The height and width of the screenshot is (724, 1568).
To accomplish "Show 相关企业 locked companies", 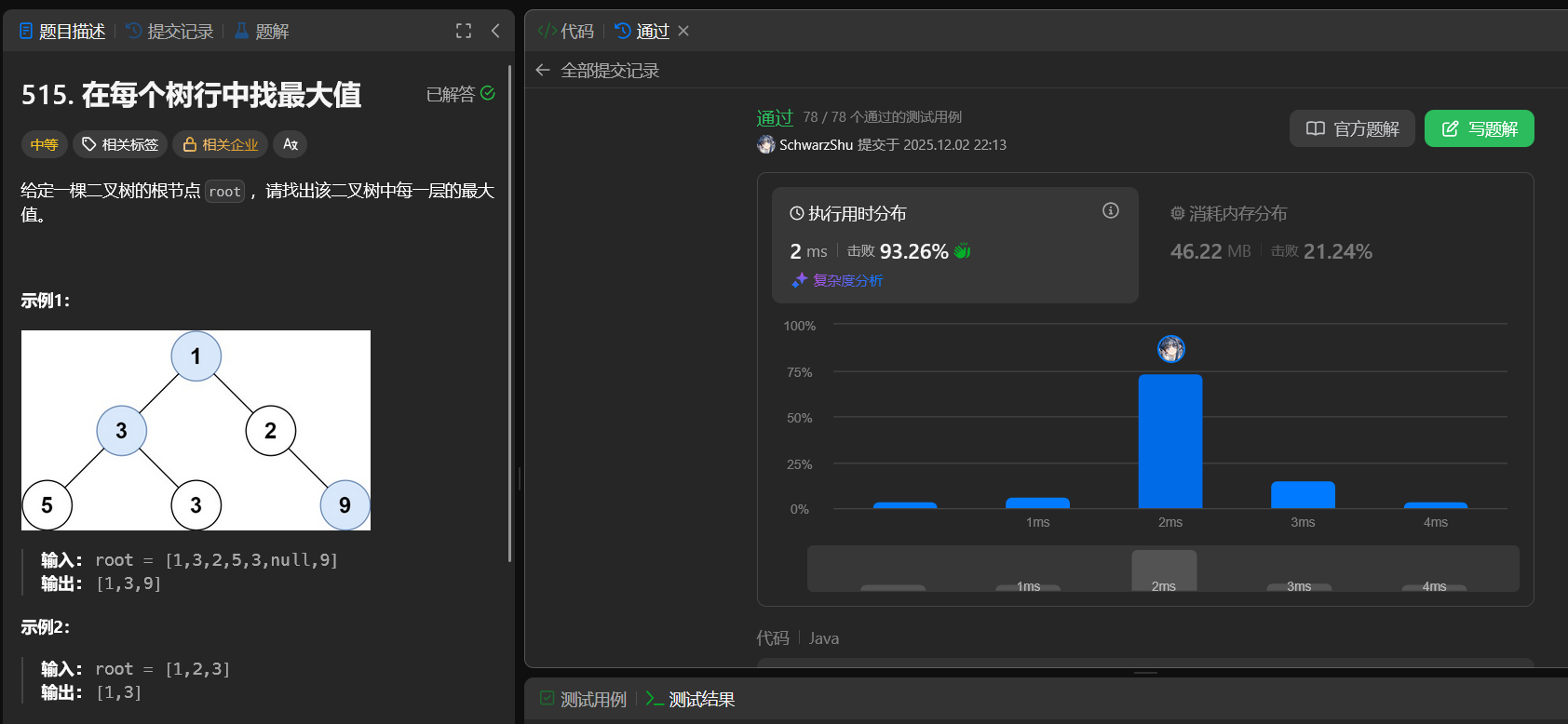I will point(221,144).
